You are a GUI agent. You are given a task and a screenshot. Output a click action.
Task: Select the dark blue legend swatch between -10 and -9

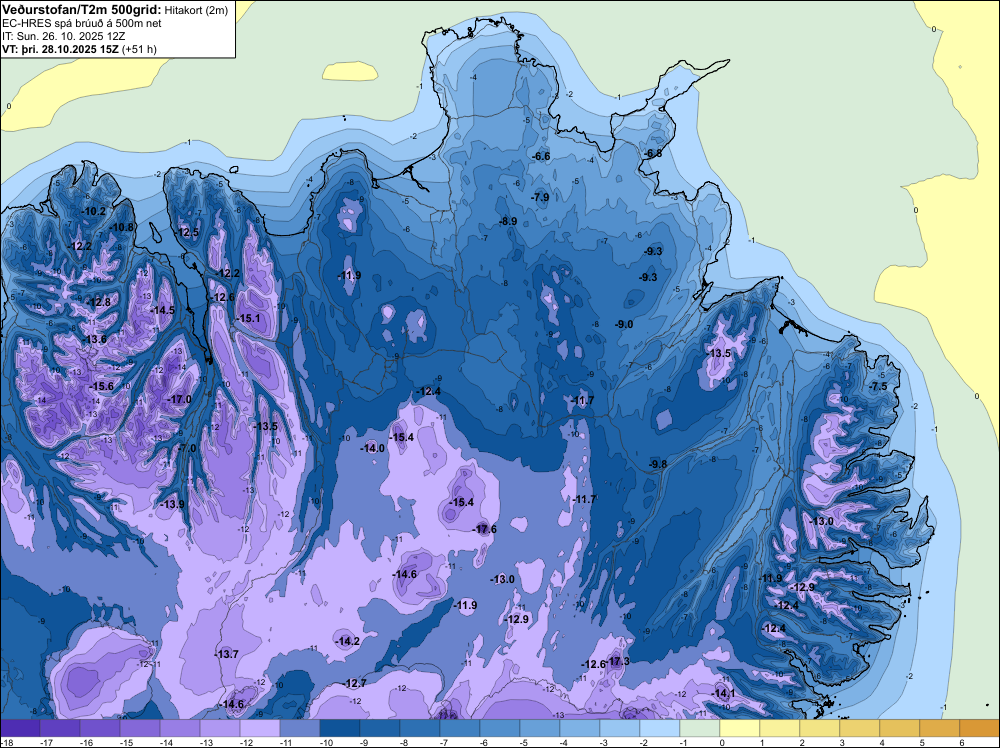pyautogui.click(x=341, y=729)
